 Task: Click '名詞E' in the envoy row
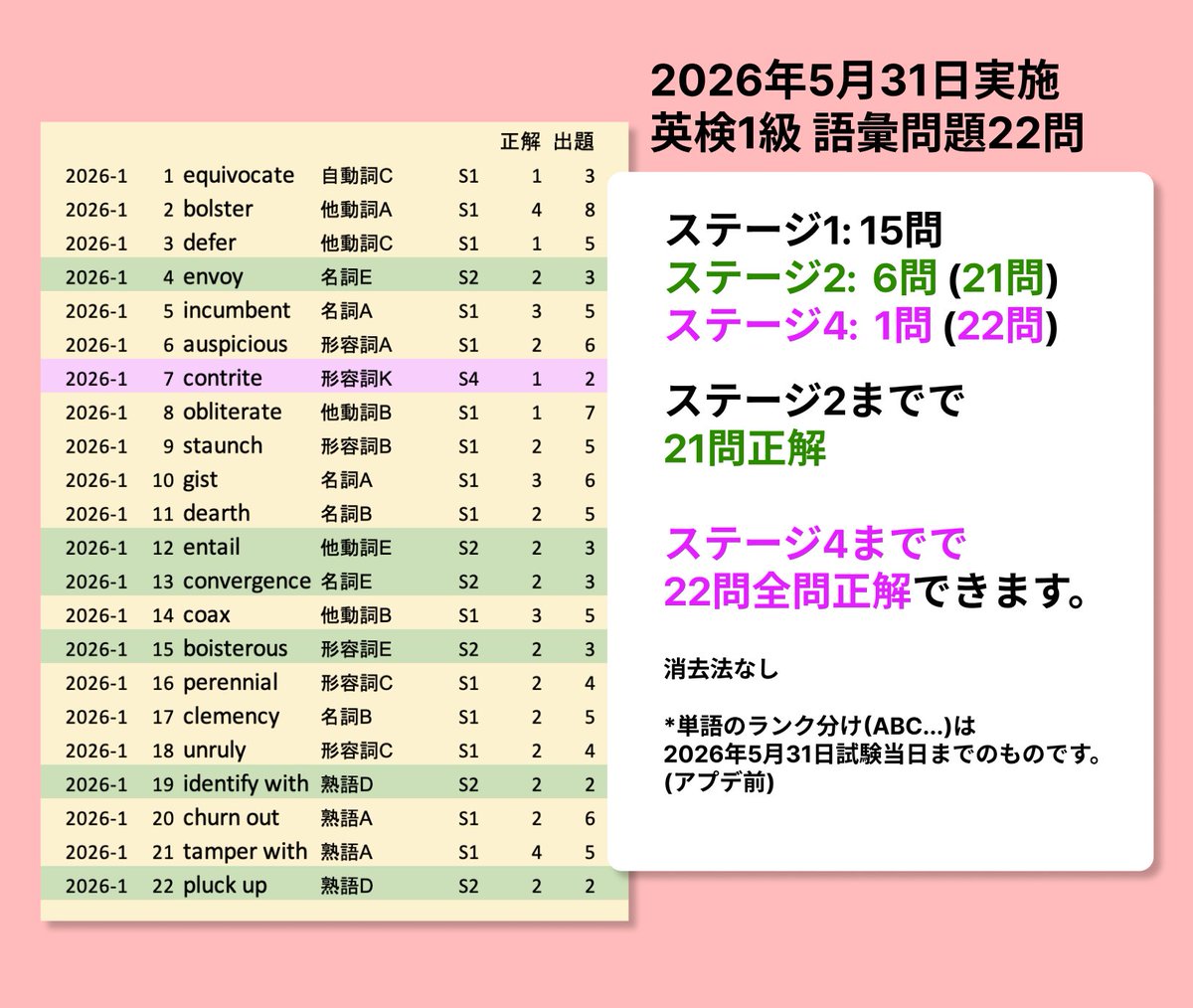pyautogui.click(x=346, y=277)
